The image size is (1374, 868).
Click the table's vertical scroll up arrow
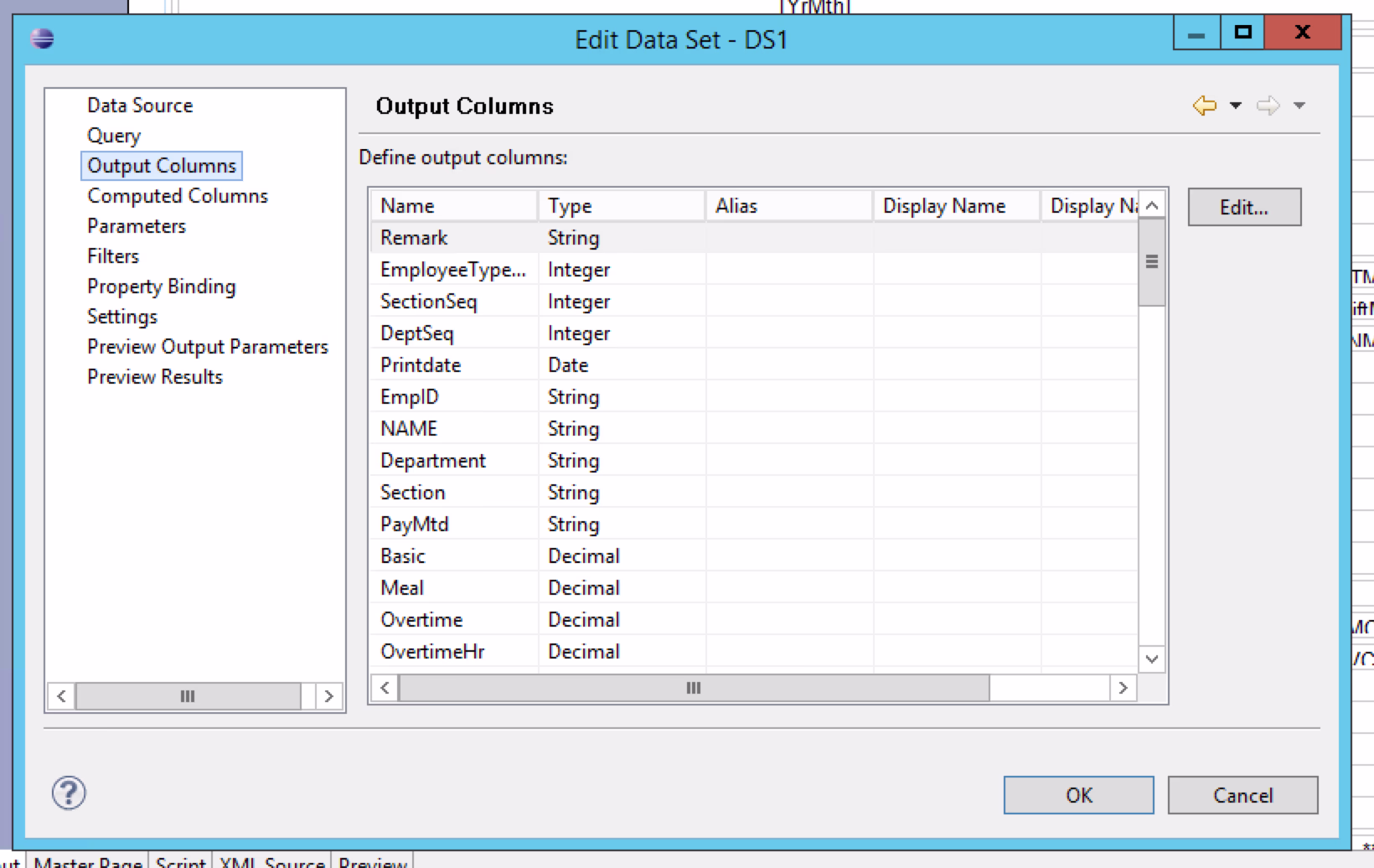[x=1152, y=205]
